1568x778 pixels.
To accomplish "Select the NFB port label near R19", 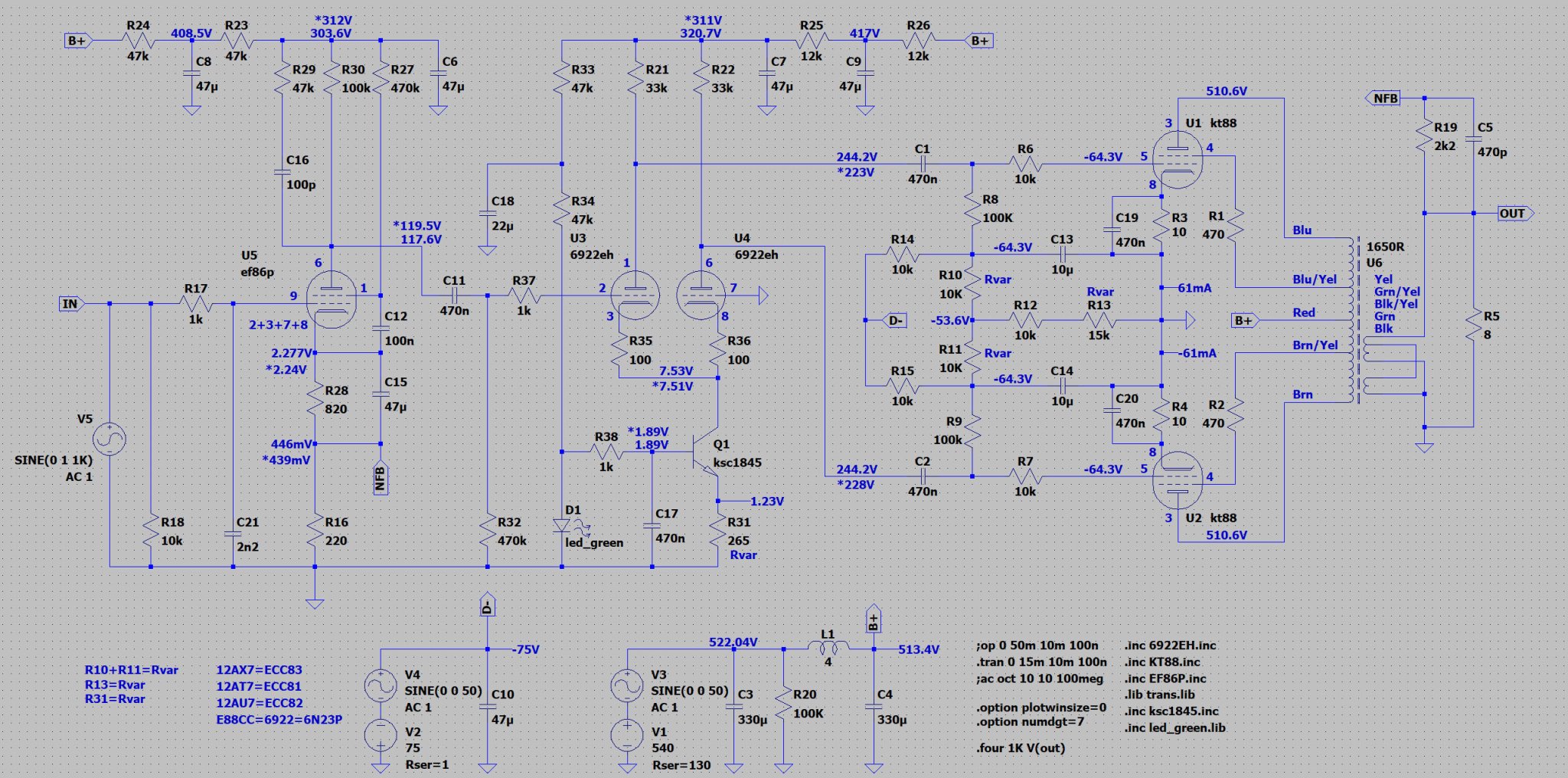I will (1383, 98).
